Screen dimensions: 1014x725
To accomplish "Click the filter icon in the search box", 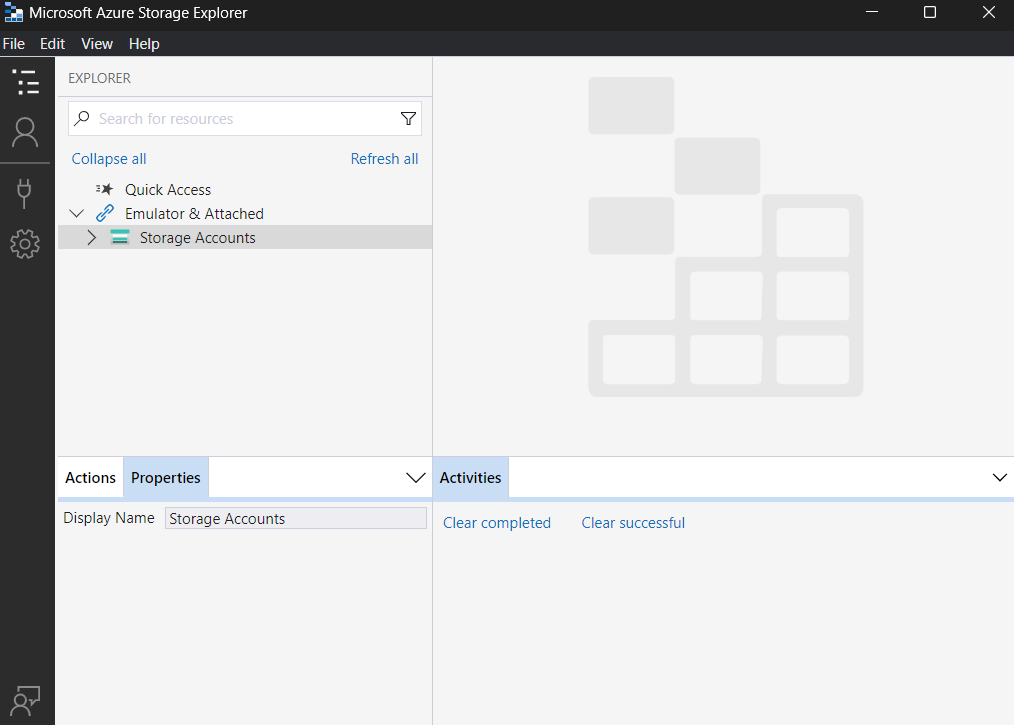I will tap(408, 118).
